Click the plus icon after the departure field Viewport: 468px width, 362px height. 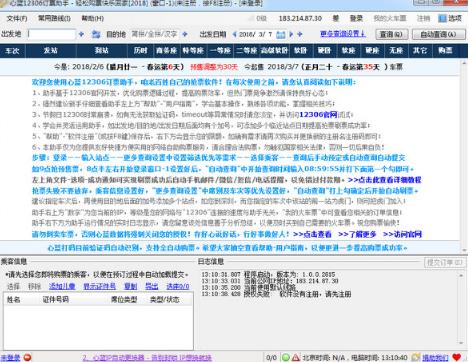(81, 34)
